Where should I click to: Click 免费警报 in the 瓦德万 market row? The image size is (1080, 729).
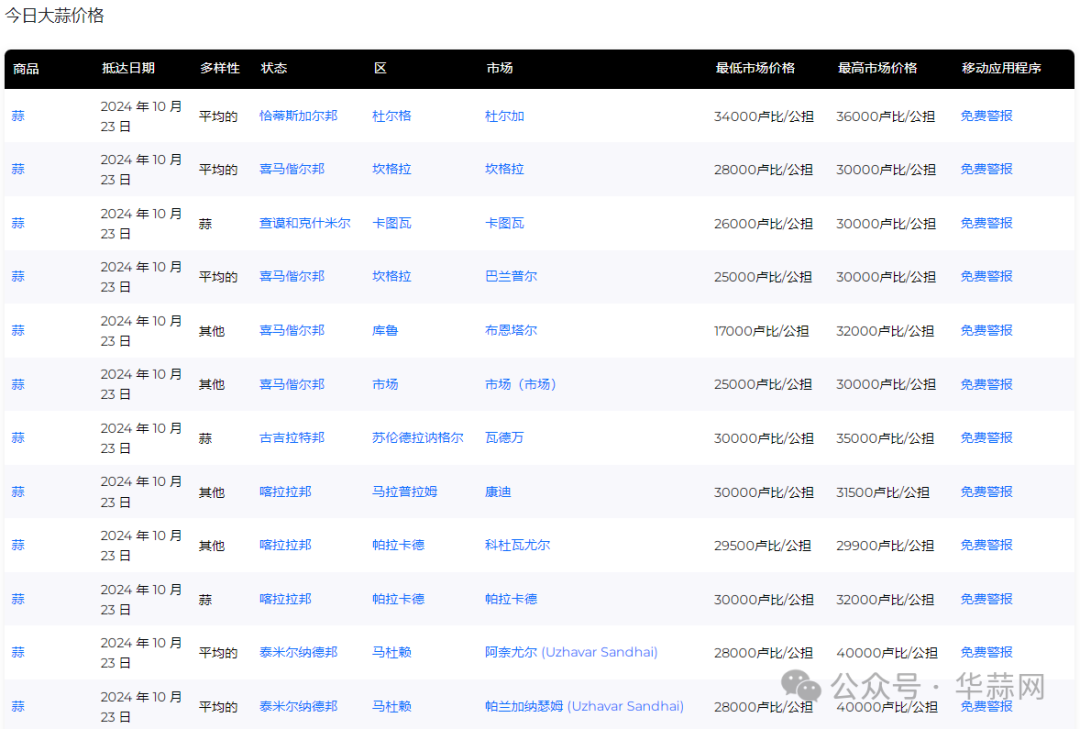point(986,438)
